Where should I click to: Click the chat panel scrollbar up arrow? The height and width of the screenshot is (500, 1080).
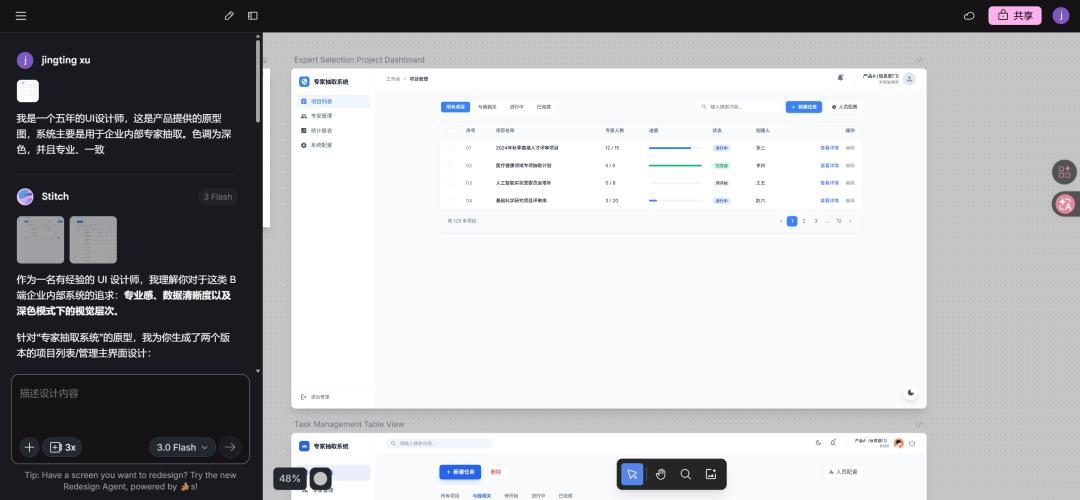point(258,37)
